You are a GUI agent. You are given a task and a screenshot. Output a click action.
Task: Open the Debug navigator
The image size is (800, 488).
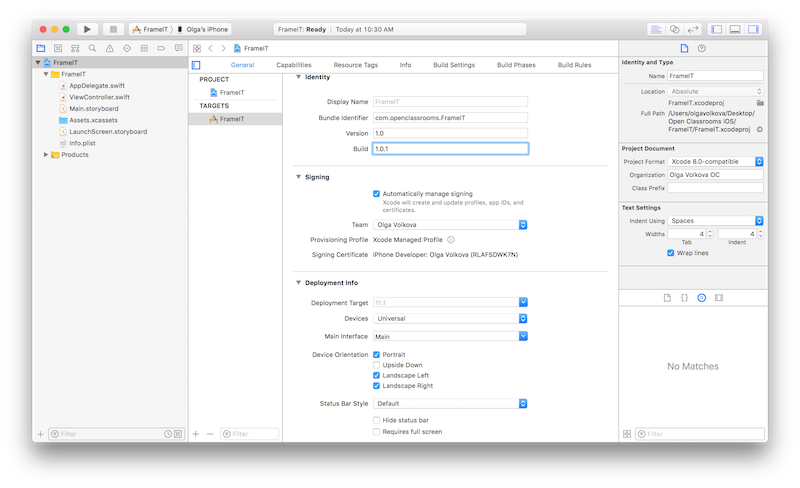point(144,48)
